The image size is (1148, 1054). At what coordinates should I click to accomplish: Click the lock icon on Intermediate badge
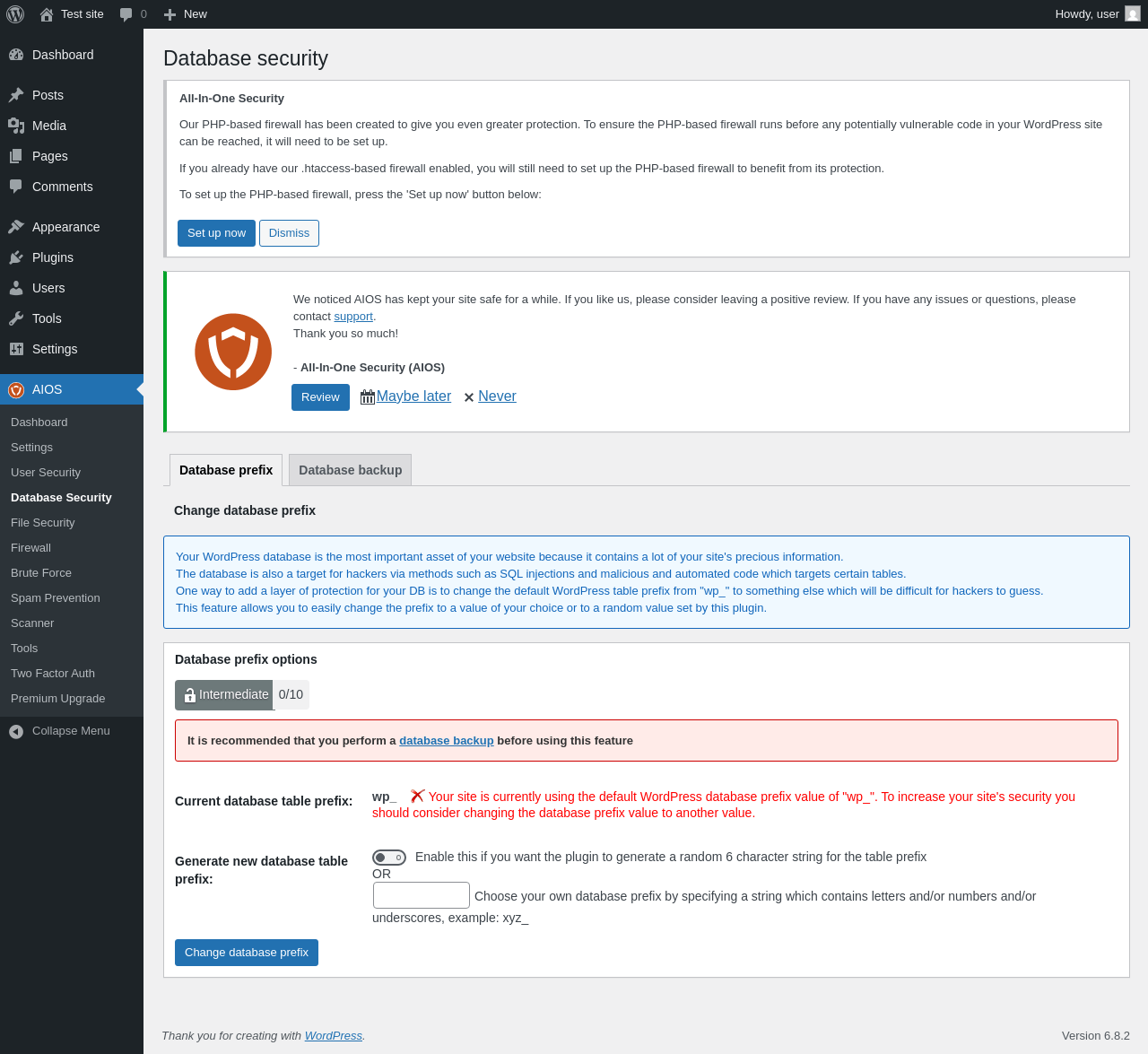(189, 695)
